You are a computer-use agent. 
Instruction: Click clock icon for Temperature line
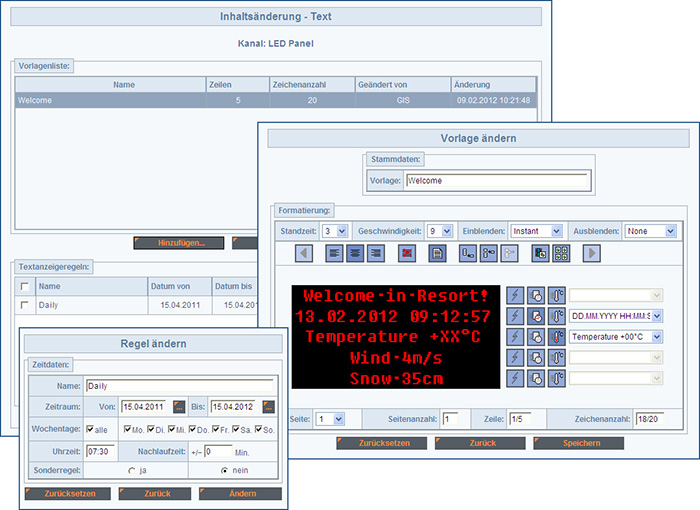[x=536, y=337]
